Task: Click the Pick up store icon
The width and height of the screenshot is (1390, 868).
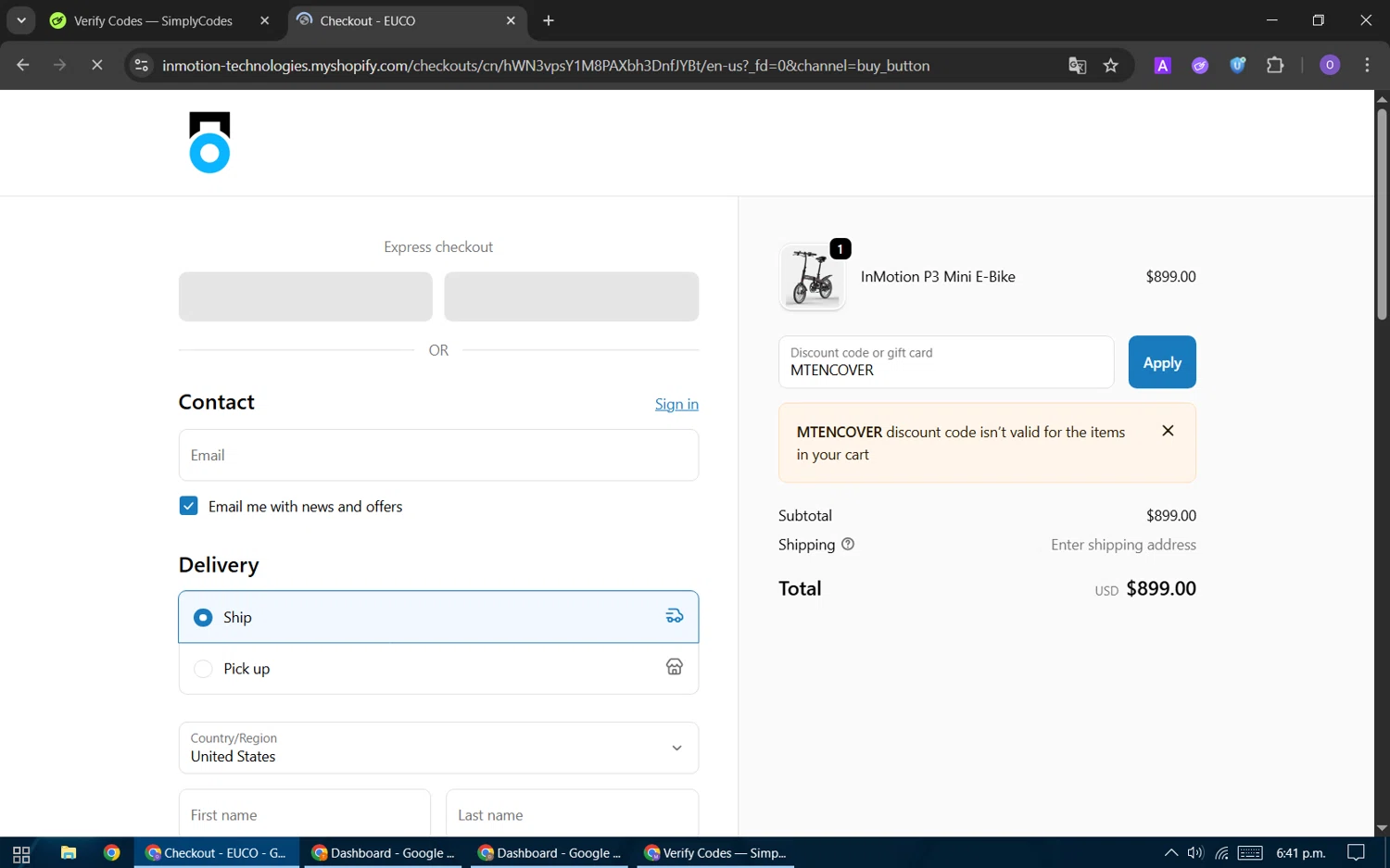Action: [x=675, y=667]
